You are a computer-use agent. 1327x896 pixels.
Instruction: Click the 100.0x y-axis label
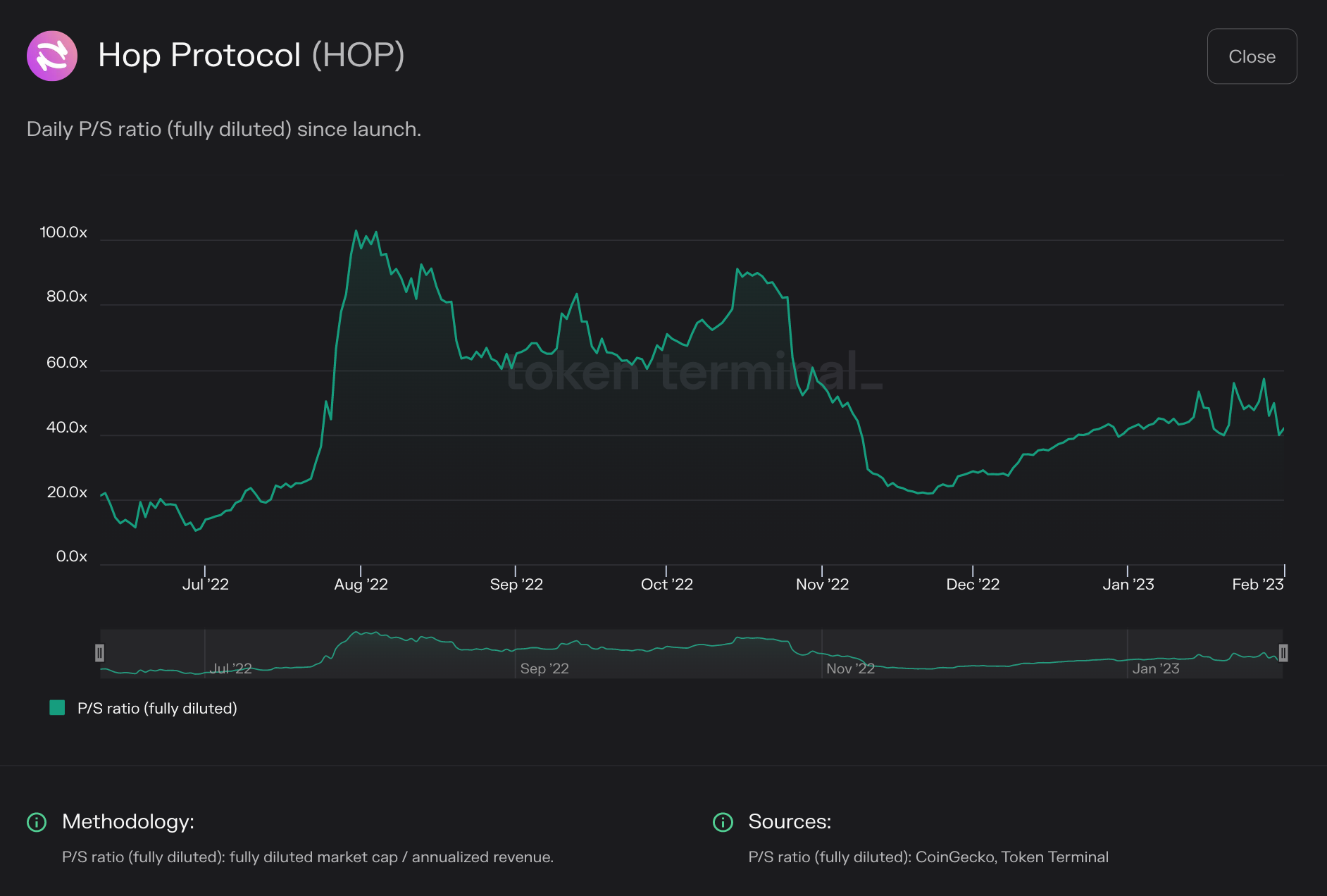[x=63, y=232]
